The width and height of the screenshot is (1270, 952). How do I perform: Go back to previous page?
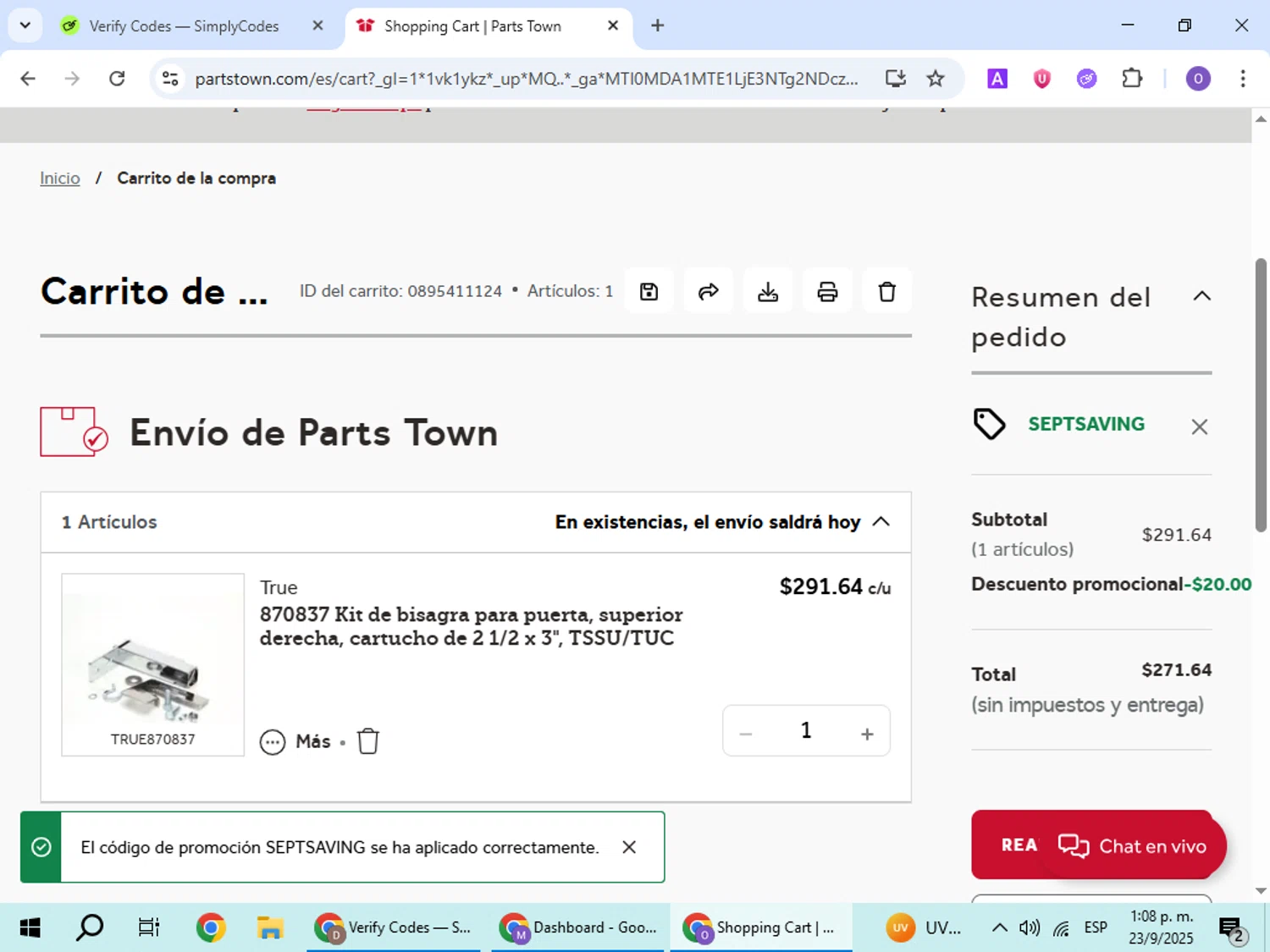(x=28, y=79)
